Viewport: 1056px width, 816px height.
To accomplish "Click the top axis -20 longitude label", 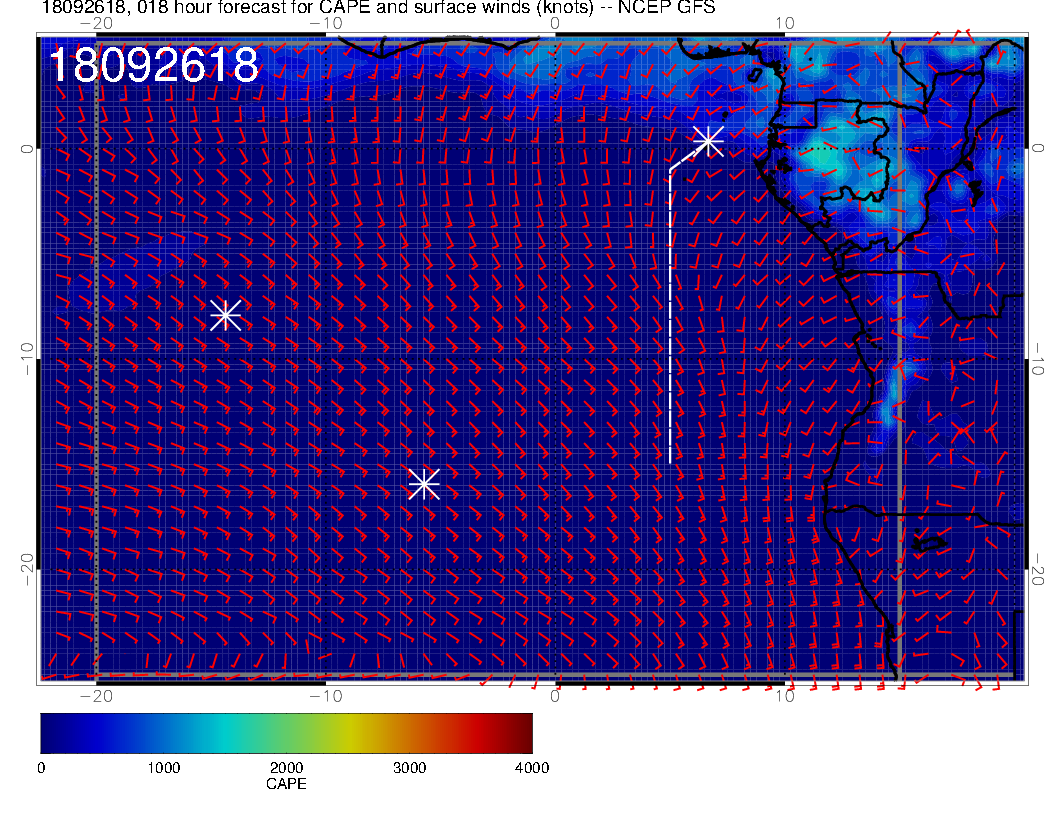I will pos(96,24).
